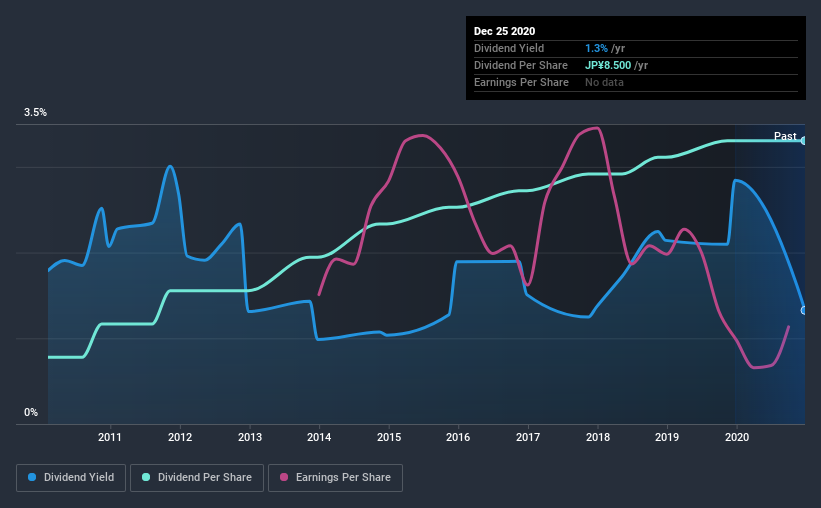Click the blue Dividend Yield legend dot
The image size is (821, 508).
[32, 477]
